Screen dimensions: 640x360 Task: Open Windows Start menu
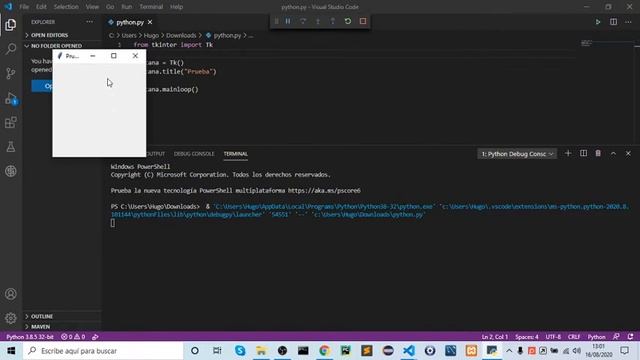pos(11,351)
